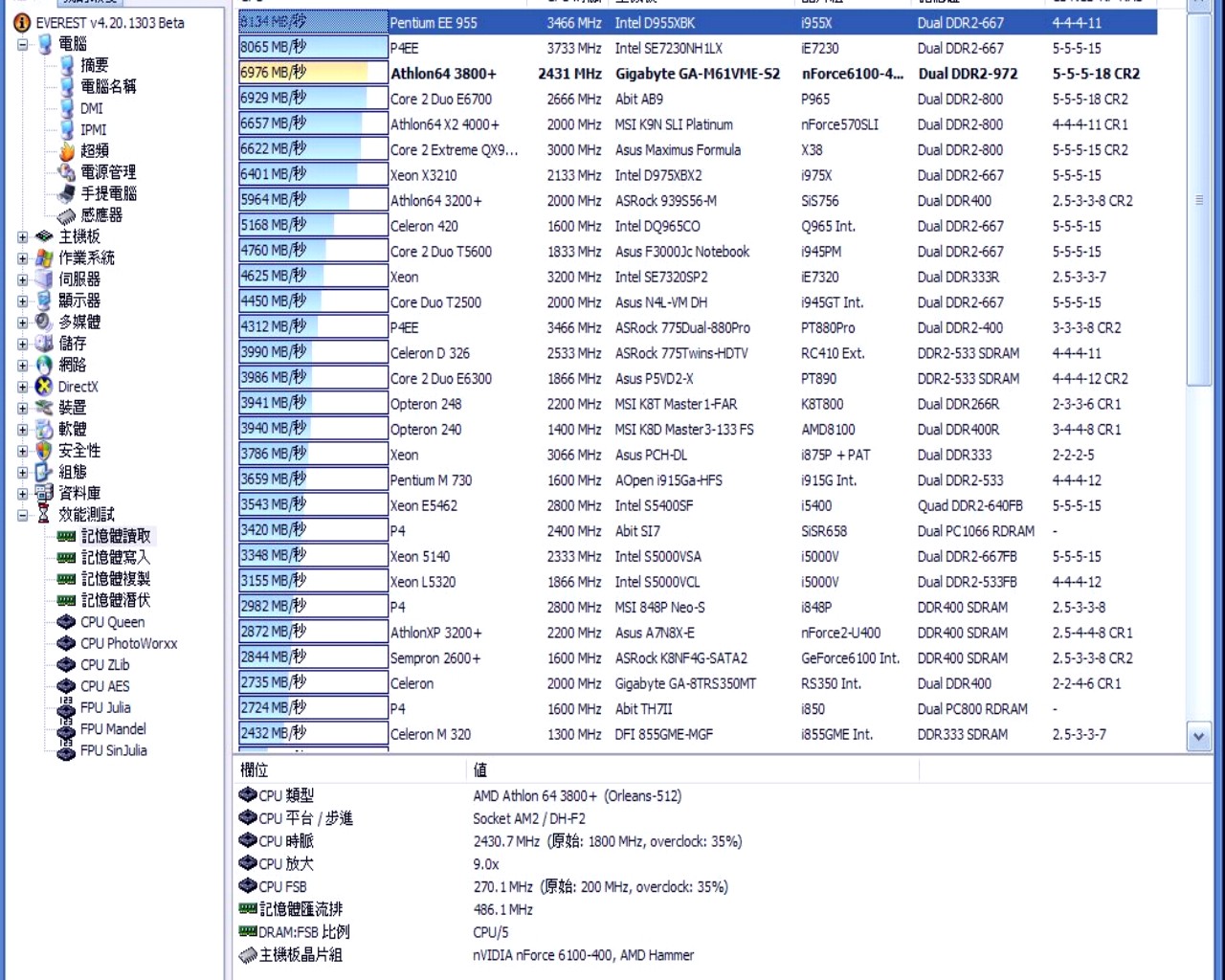The image size is (1225, 980).
Task: Expand the 顯示器 tree node
Action: click(22, 301)
